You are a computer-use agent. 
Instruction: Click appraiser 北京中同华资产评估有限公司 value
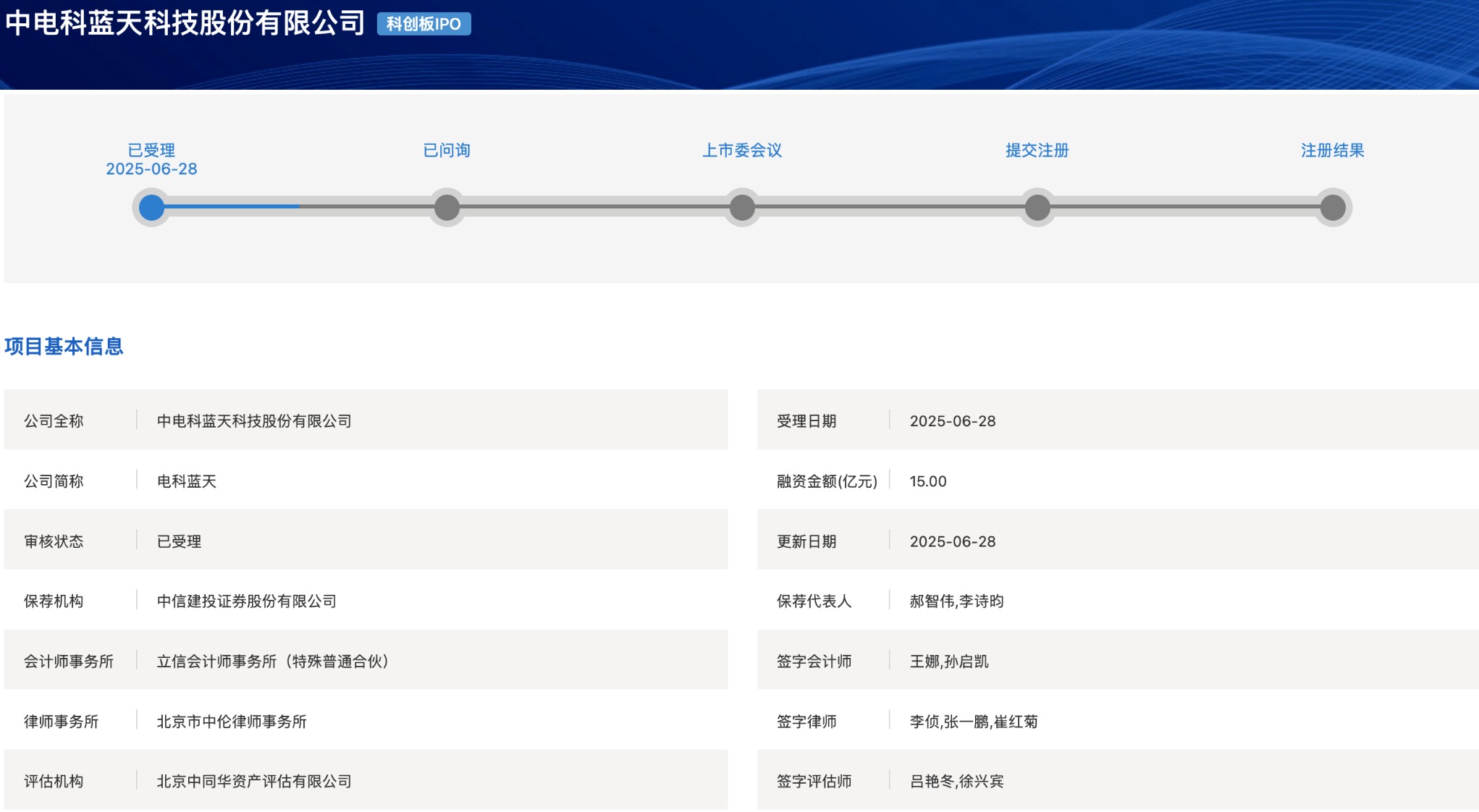point(254,781)
